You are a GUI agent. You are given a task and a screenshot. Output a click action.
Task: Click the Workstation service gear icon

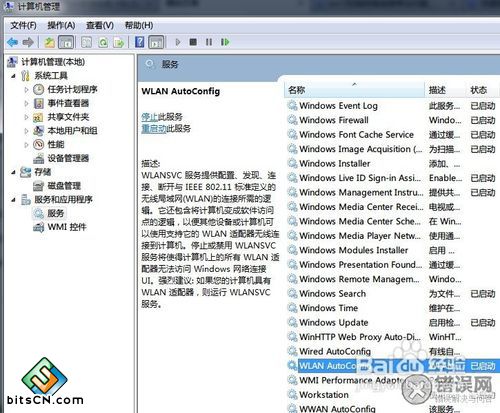click(292, 395)
